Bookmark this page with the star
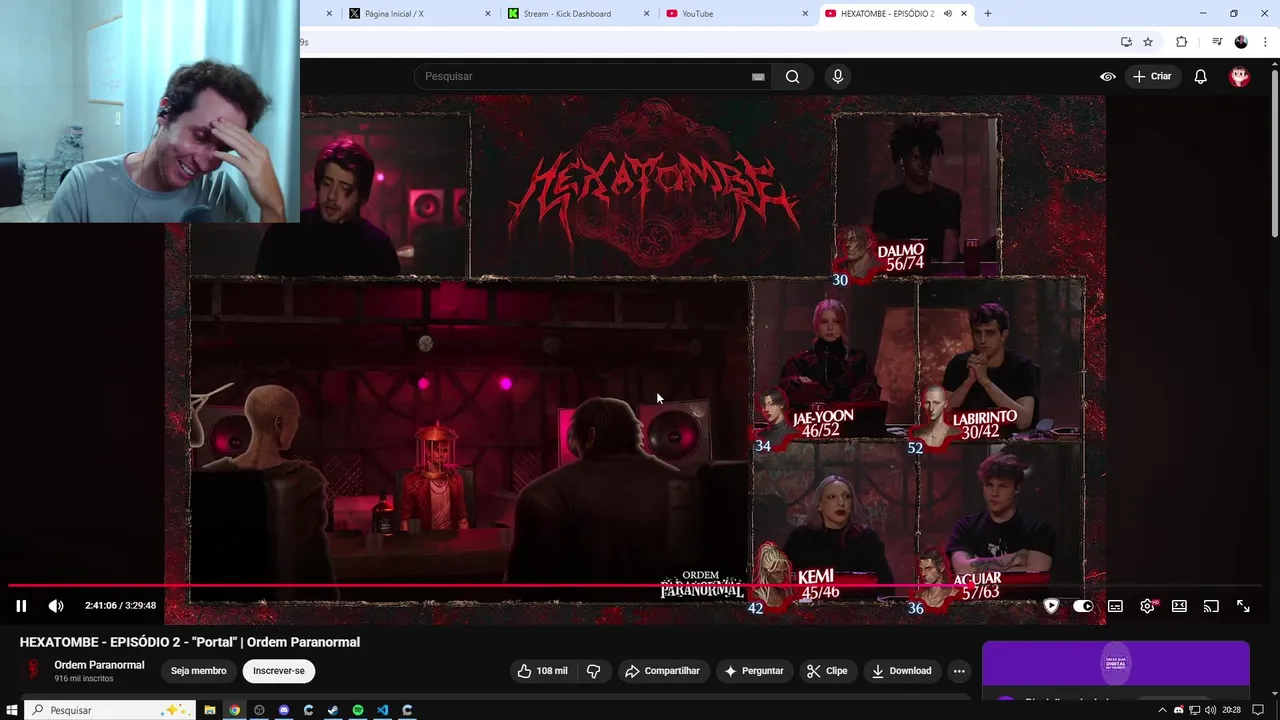Image resolution: width=1280 pixels, height=720 pixels. pyautogui.click(x=1148, y=42)
